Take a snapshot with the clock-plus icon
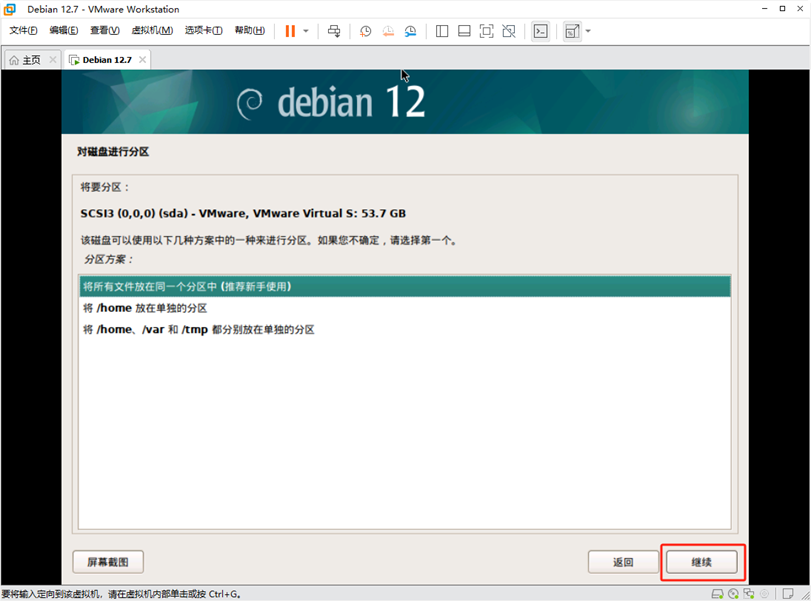Viewport: 811px width, 601px height. (366, 31)
